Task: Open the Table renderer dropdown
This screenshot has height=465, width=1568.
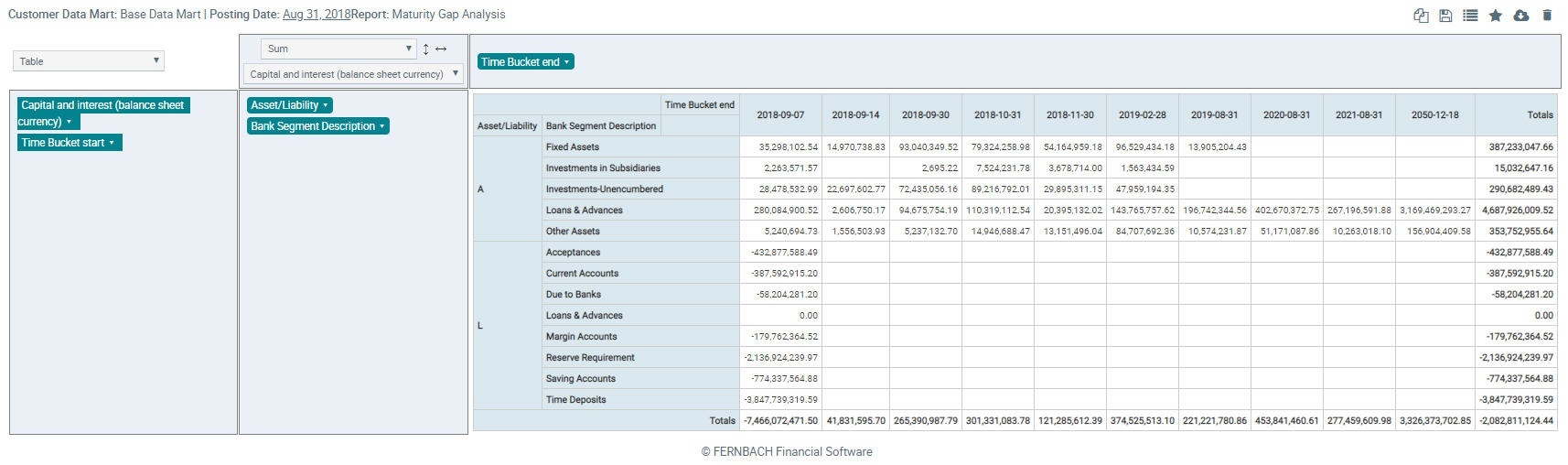Action: (88, 61)
